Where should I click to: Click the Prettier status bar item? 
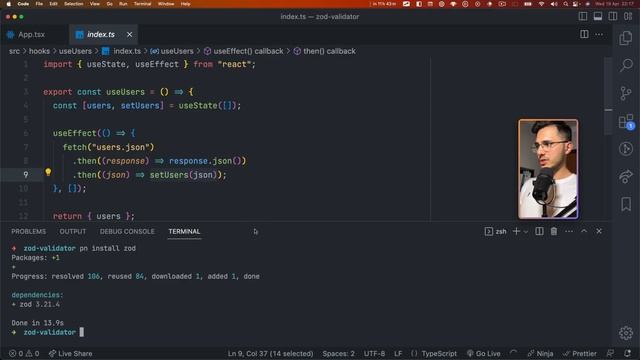tap(580, 353)
